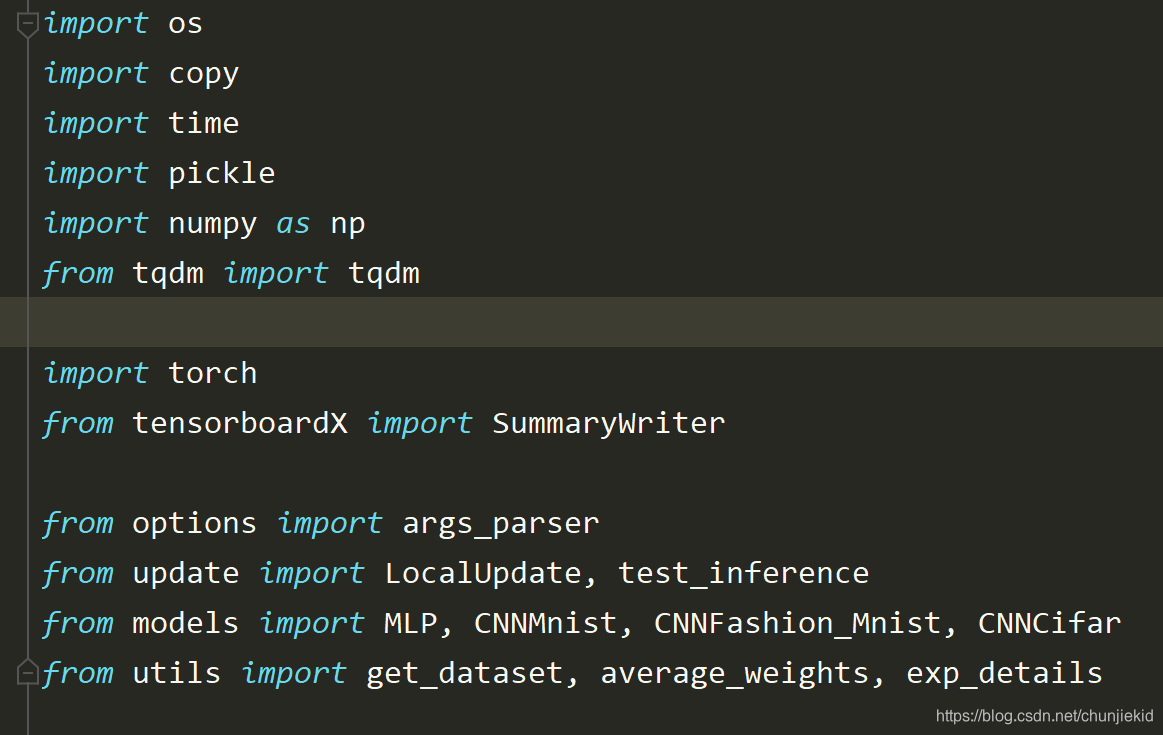Click on CNNFashion_Mnist in models import

pos(797,623)
